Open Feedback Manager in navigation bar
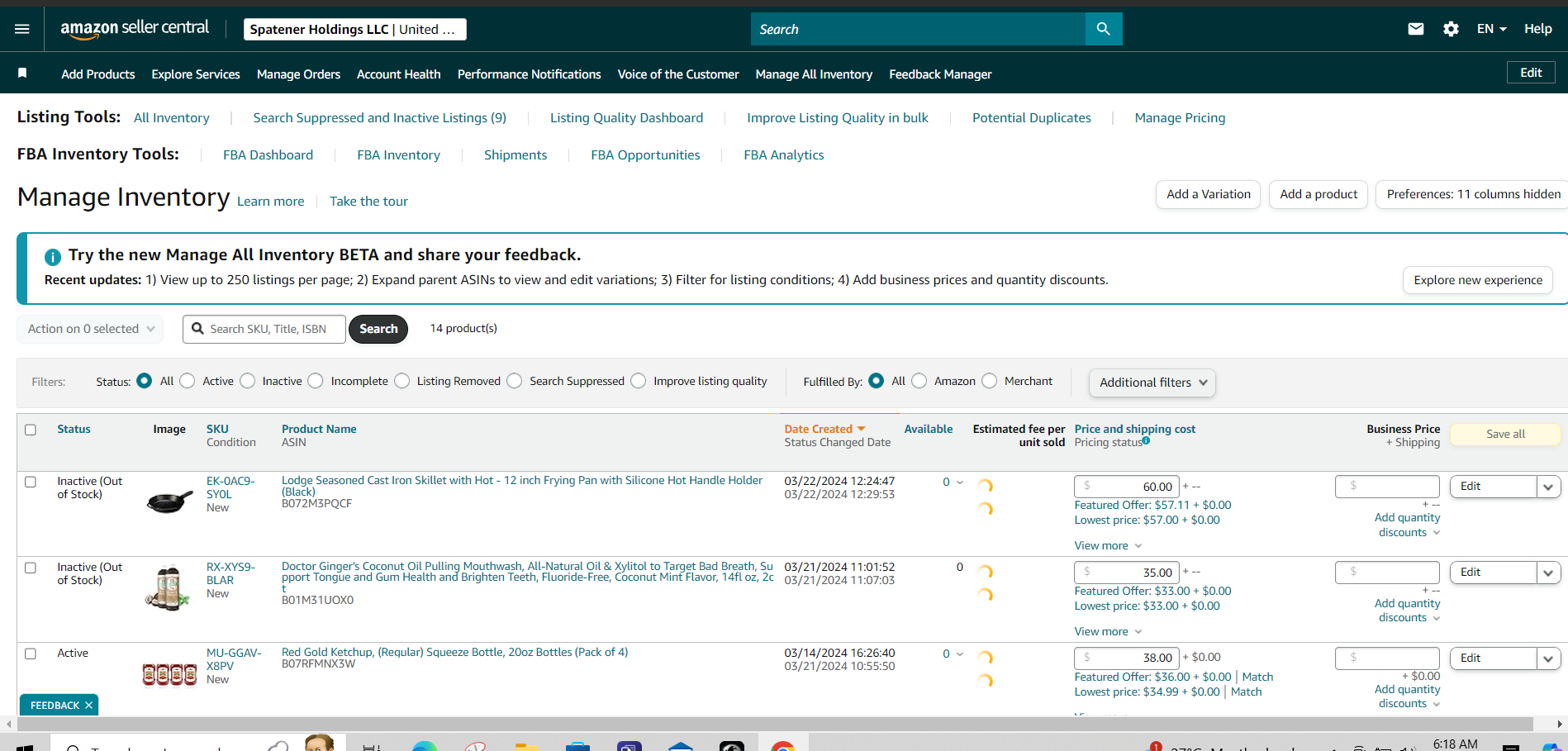The width and height of the screenshot is (1568, 751). (x=940, y=74)
